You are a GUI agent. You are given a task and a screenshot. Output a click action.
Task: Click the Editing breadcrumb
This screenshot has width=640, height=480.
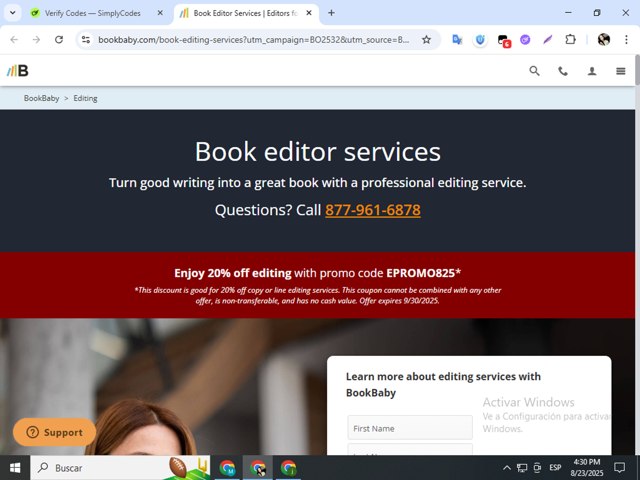[85, 98]
